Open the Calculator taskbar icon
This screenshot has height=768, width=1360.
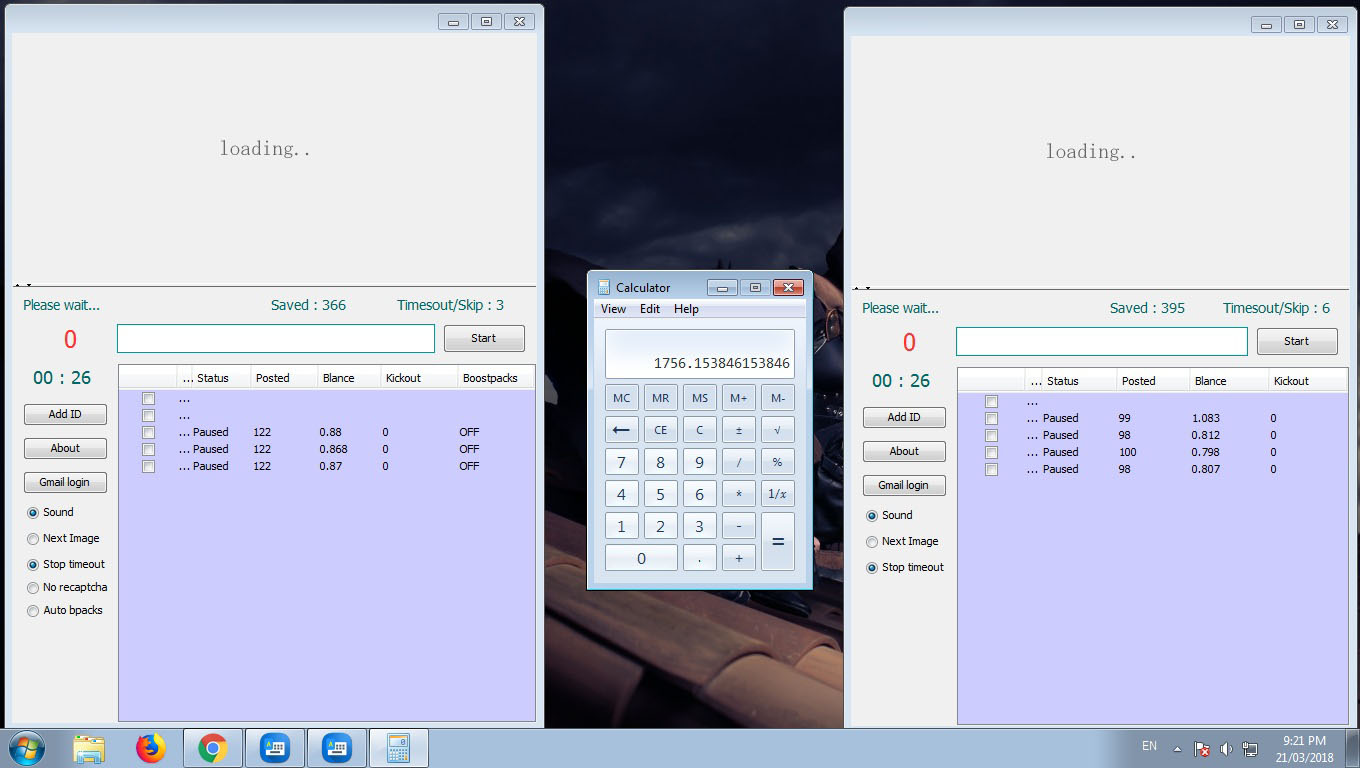click(x=398, y=748)
